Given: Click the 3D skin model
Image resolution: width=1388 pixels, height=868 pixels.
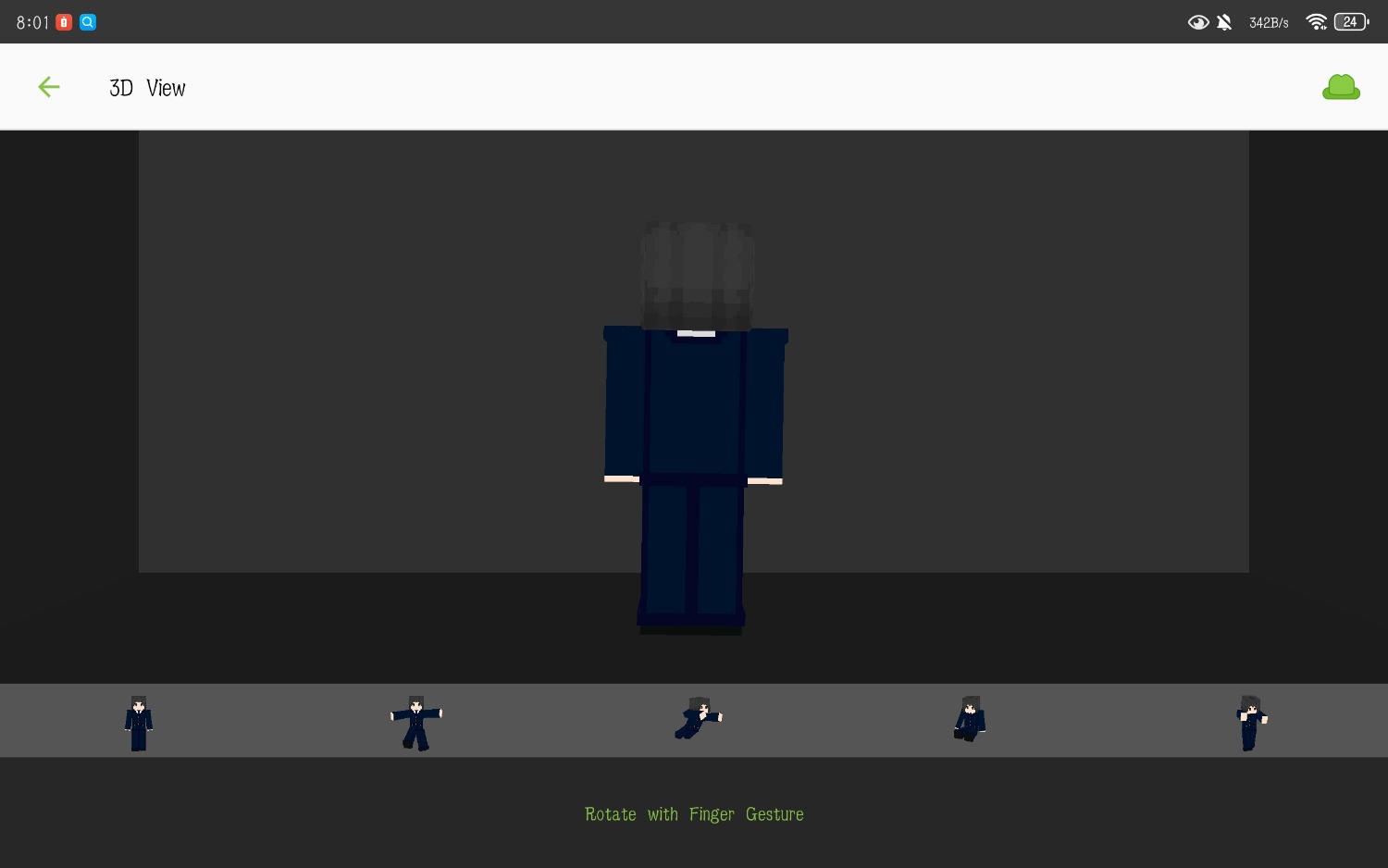Looking at the screenshot, I should click(694, 428).
